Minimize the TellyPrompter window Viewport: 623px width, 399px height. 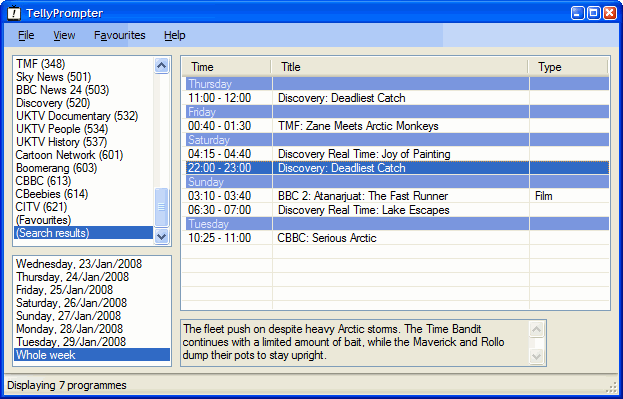[x=578, y=13]
